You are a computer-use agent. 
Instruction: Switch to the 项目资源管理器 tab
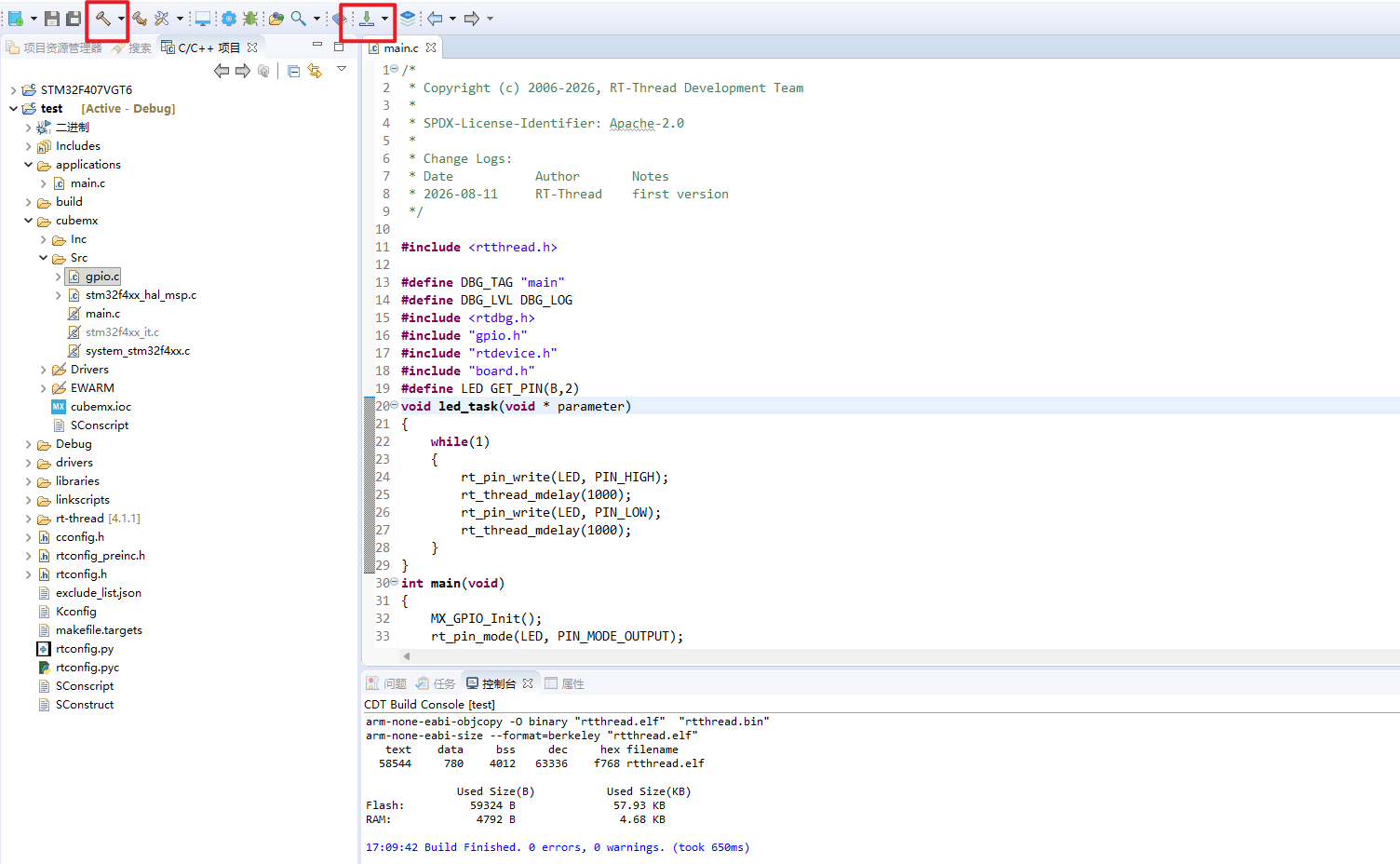point(54,47)
